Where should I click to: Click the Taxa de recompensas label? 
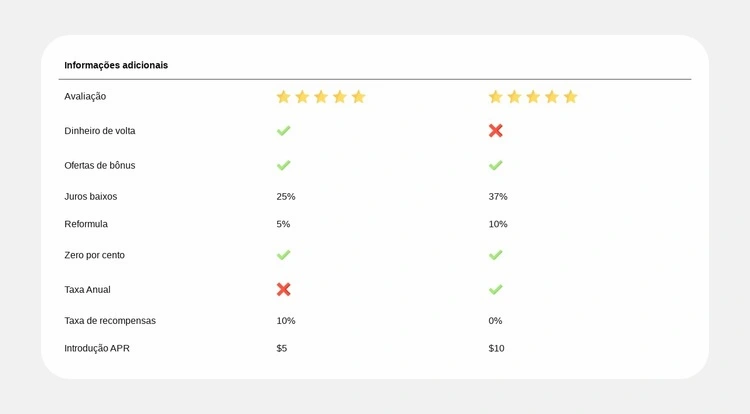click(x=110, y=321)
